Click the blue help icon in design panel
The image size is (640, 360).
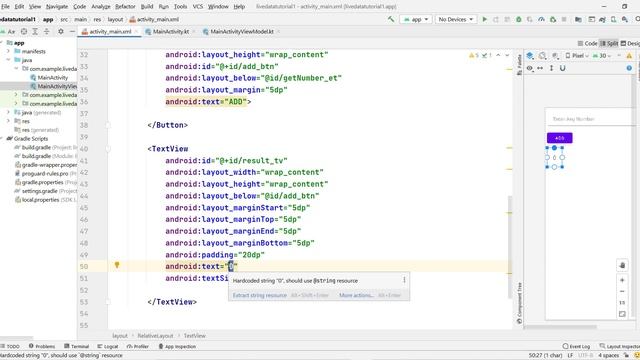point(629,68)
